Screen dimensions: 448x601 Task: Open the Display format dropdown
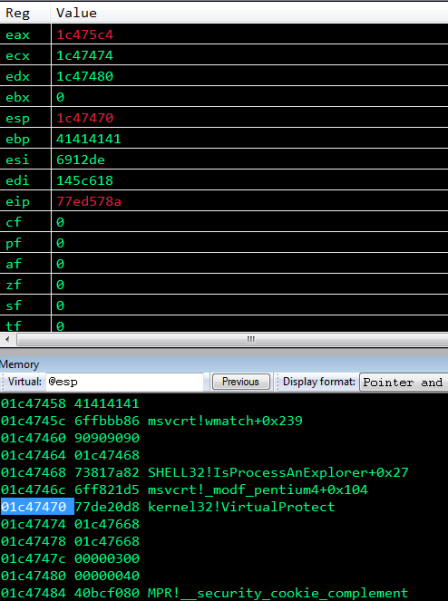point(404,382)
